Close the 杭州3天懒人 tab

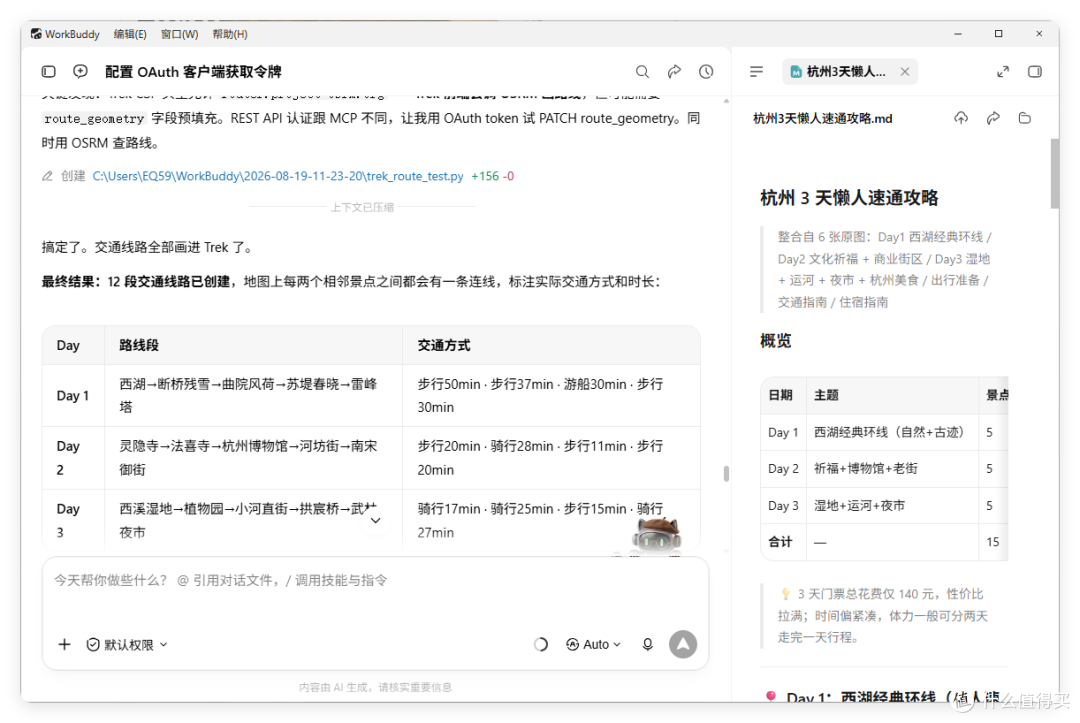[x=905, y=72]
